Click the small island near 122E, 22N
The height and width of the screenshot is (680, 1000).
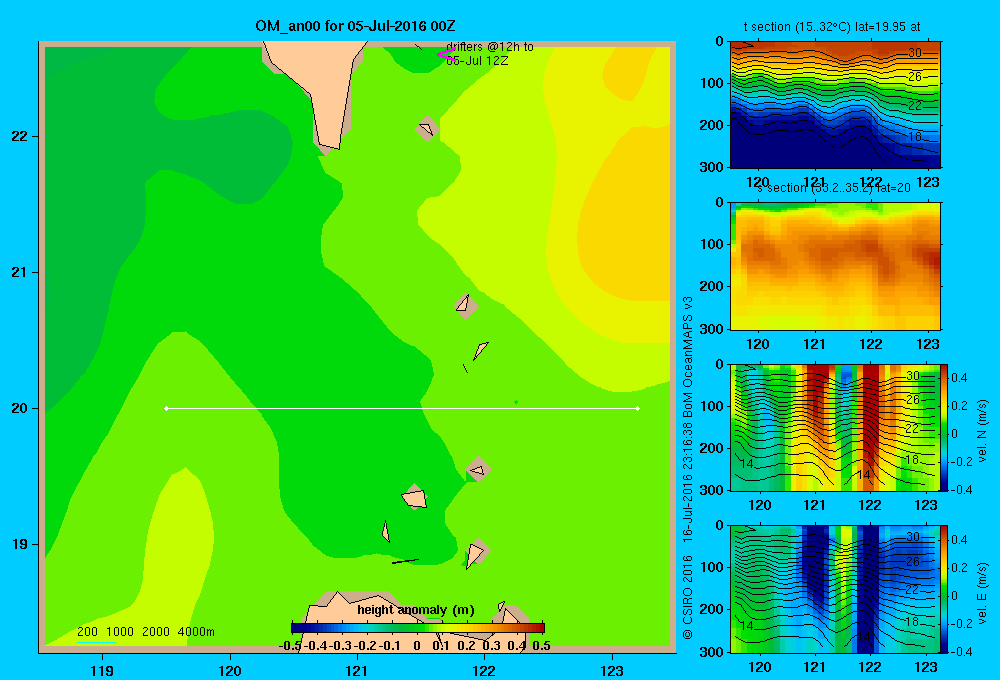click(427, 129)
